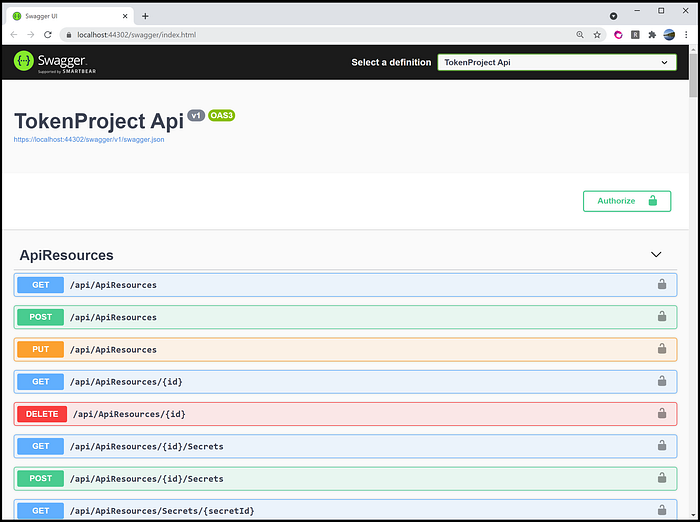Image resolution: width=700 pixels, height=522 pixels.
Task: Bookmark this page with star icon
Action: (x=597, y=35)
